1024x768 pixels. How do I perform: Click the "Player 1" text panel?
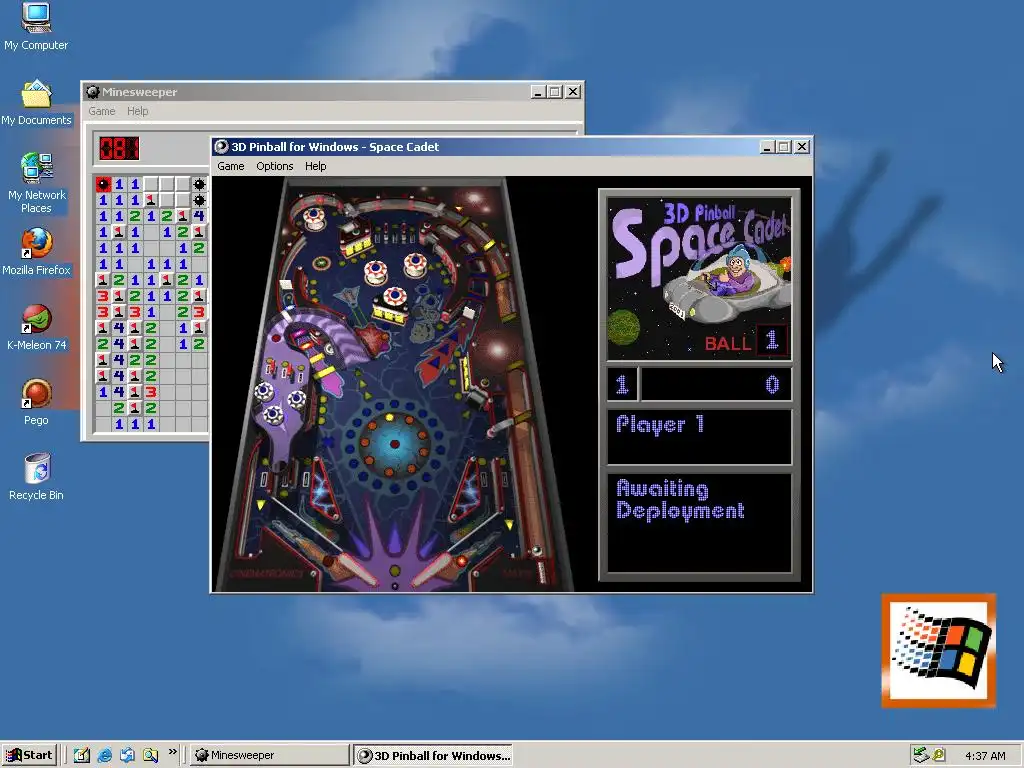coord(699,437)
